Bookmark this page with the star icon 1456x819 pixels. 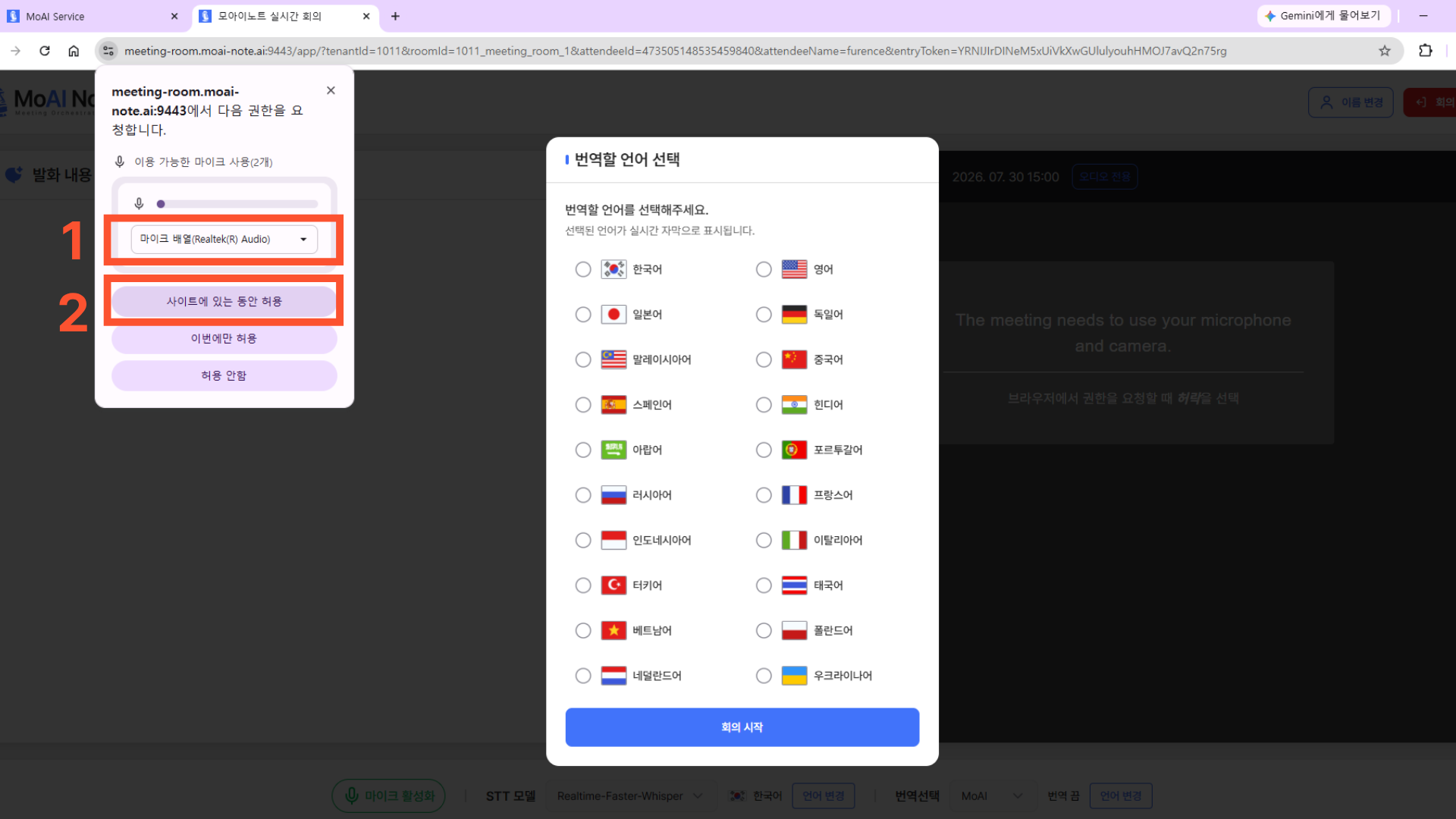pyautogui.click(x=1385, y=51)
